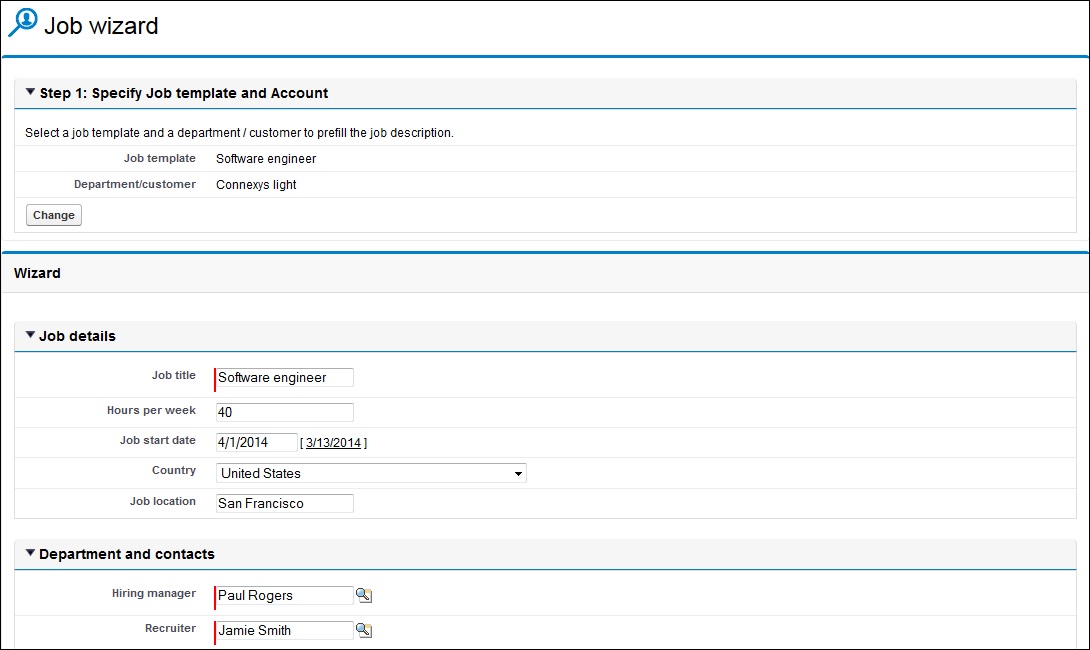Viewport: 1090px width, 650px height.
Task: Click the 'Job location' label
Action: (163, 501)
